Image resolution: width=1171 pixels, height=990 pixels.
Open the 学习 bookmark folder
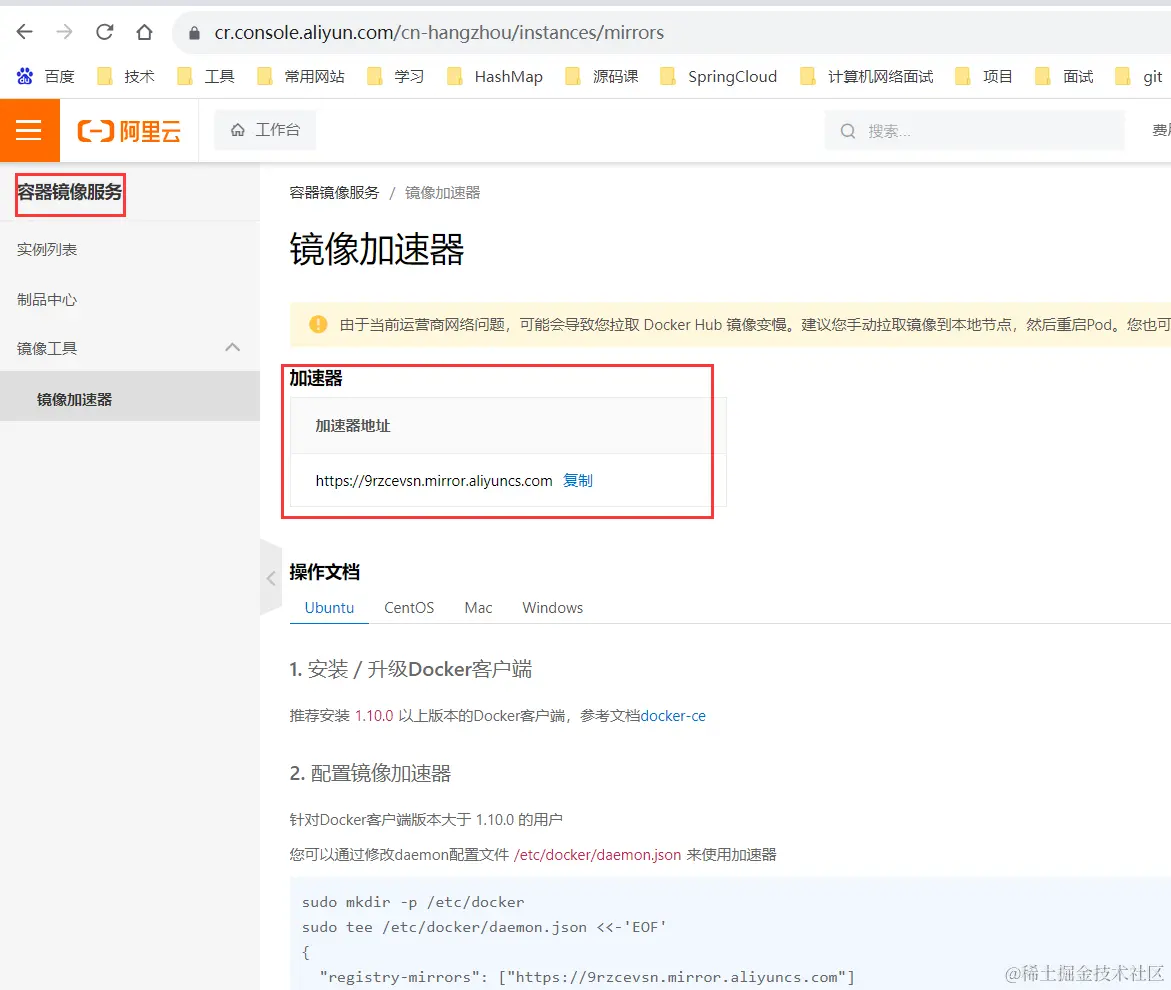(x=396, y=76)
